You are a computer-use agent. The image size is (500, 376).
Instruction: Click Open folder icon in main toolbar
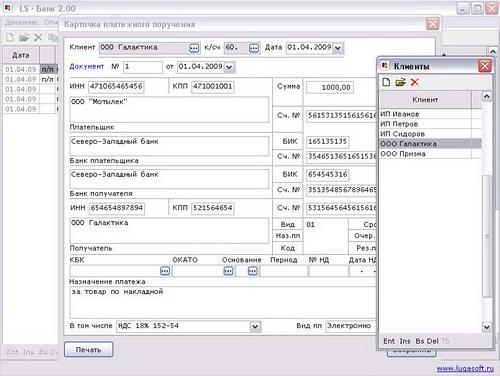coord(24,38)
